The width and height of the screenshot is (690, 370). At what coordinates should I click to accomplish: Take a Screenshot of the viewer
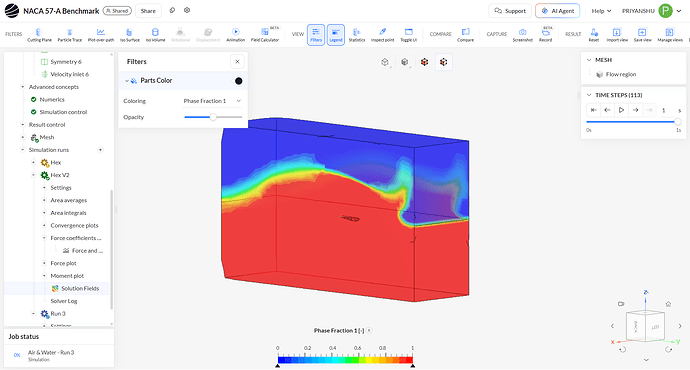pos(522,35)
